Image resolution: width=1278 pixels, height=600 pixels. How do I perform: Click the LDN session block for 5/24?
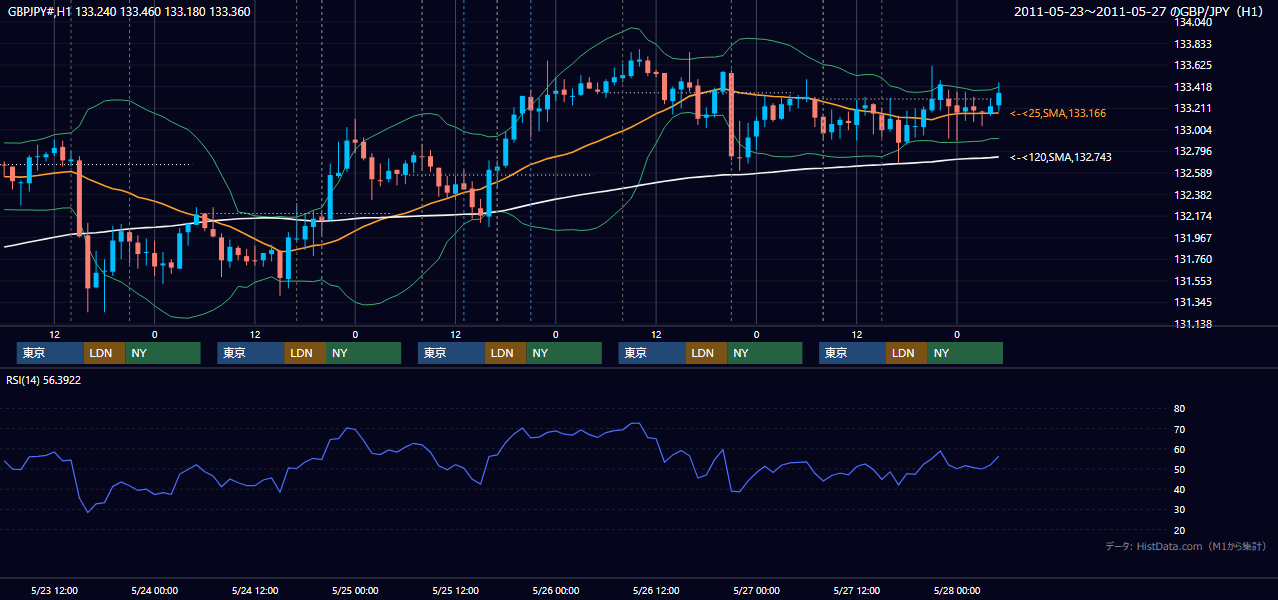pyautogui.click(x=305, y=353)
